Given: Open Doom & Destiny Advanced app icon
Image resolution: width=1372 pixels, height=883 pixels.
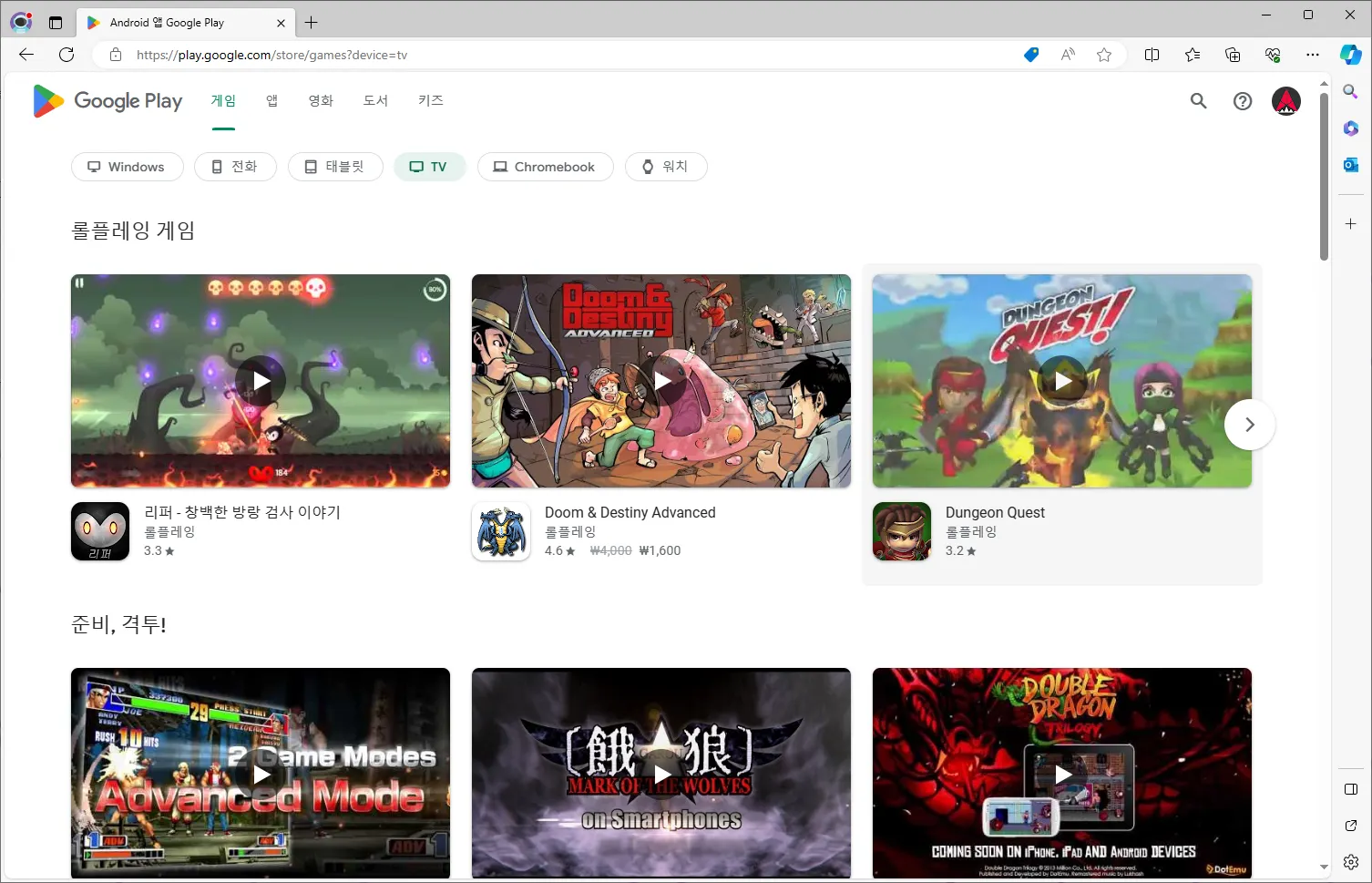Looking at the screenshot, I should coord(501,531).
